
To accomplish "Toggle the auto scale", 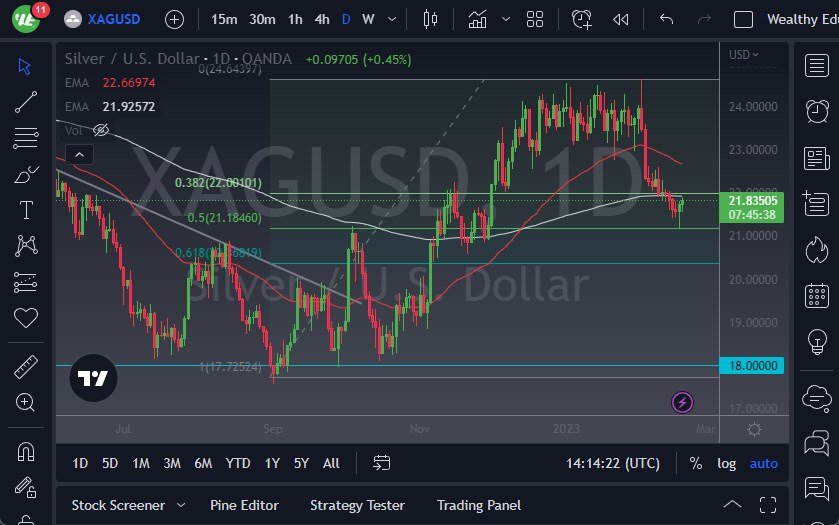I will pyautogui.click(x=764, y=463).
